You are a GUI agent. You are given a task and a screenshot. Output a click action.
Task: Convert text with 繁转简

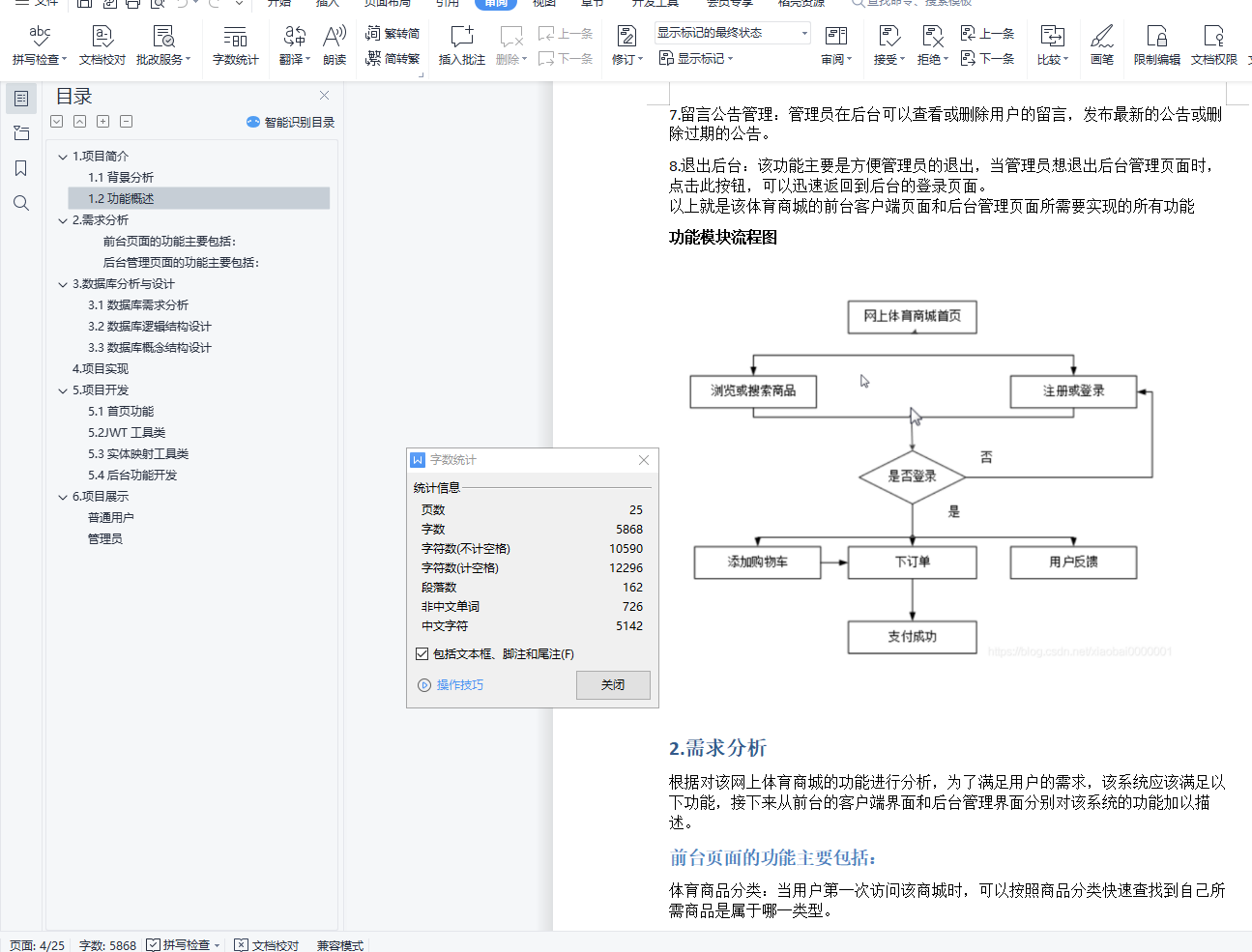(x=393, y=33)
